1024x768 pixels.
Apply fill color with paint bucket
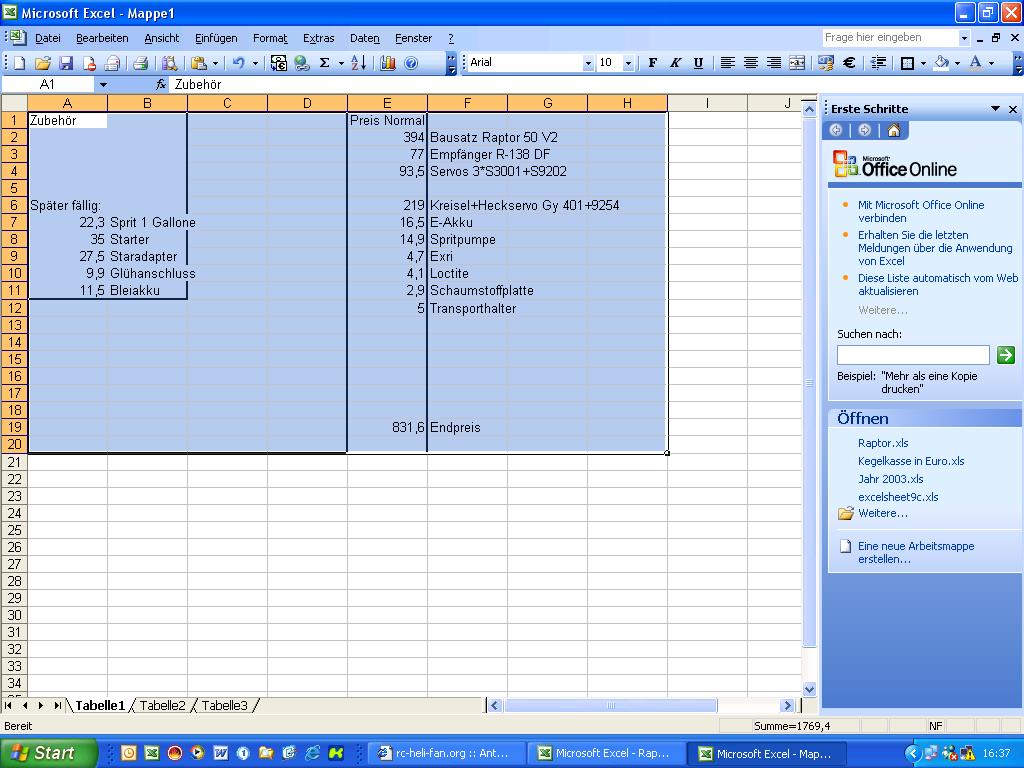(x=941, y=63)
